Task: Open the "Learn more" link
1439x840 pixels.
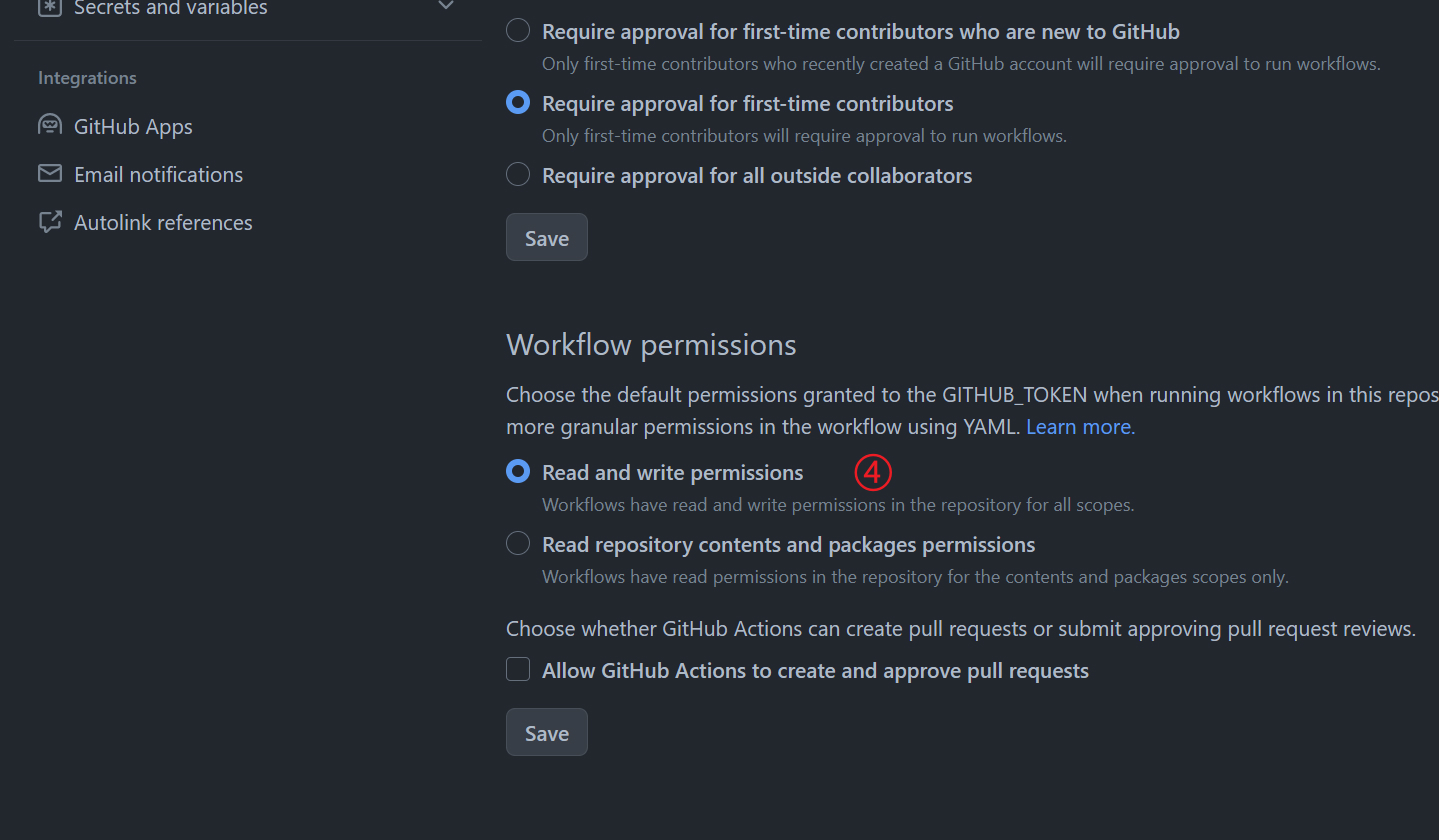Action: [1078, 426]
